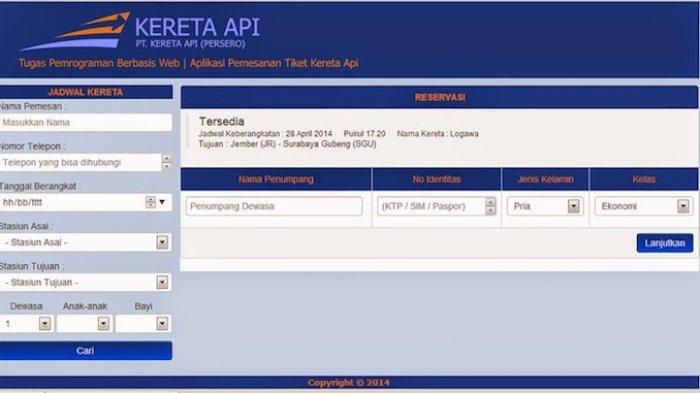Open the Tanggal Berangkat calendar dropdown arrow
This screenshot has height=393, width=700.
pos(162,202)
